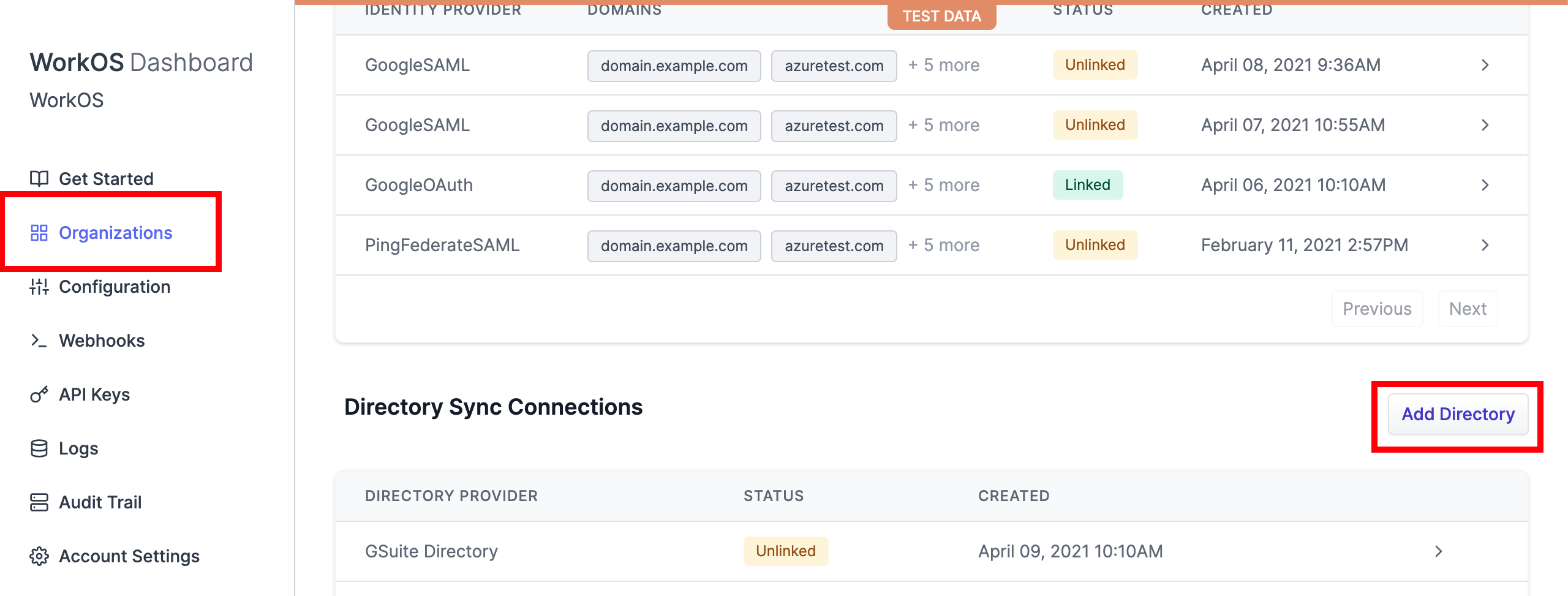The image size is (1568, 596).
Task: Click the CREATED header in directory table
Action: 1014,496
